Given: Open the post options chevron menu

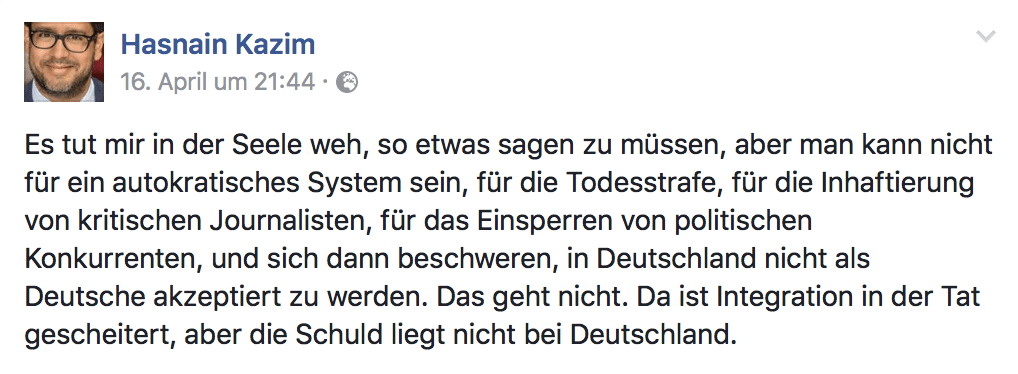Looking at the screenshot, I should (x=986, y=36).
